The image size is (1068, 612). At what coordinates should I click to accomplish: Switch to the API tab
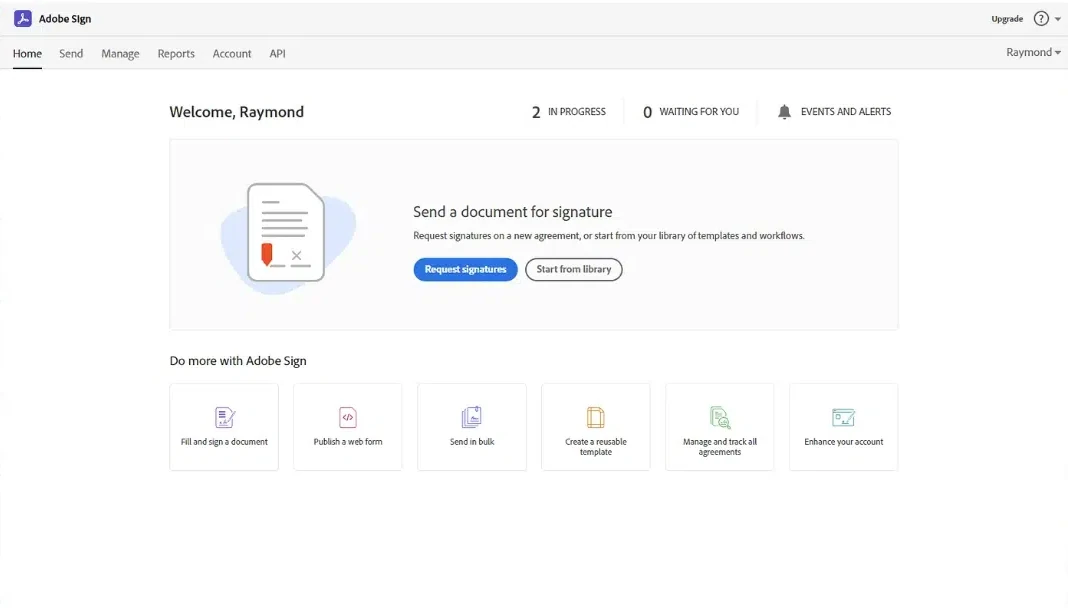click(x=277, y=53)
